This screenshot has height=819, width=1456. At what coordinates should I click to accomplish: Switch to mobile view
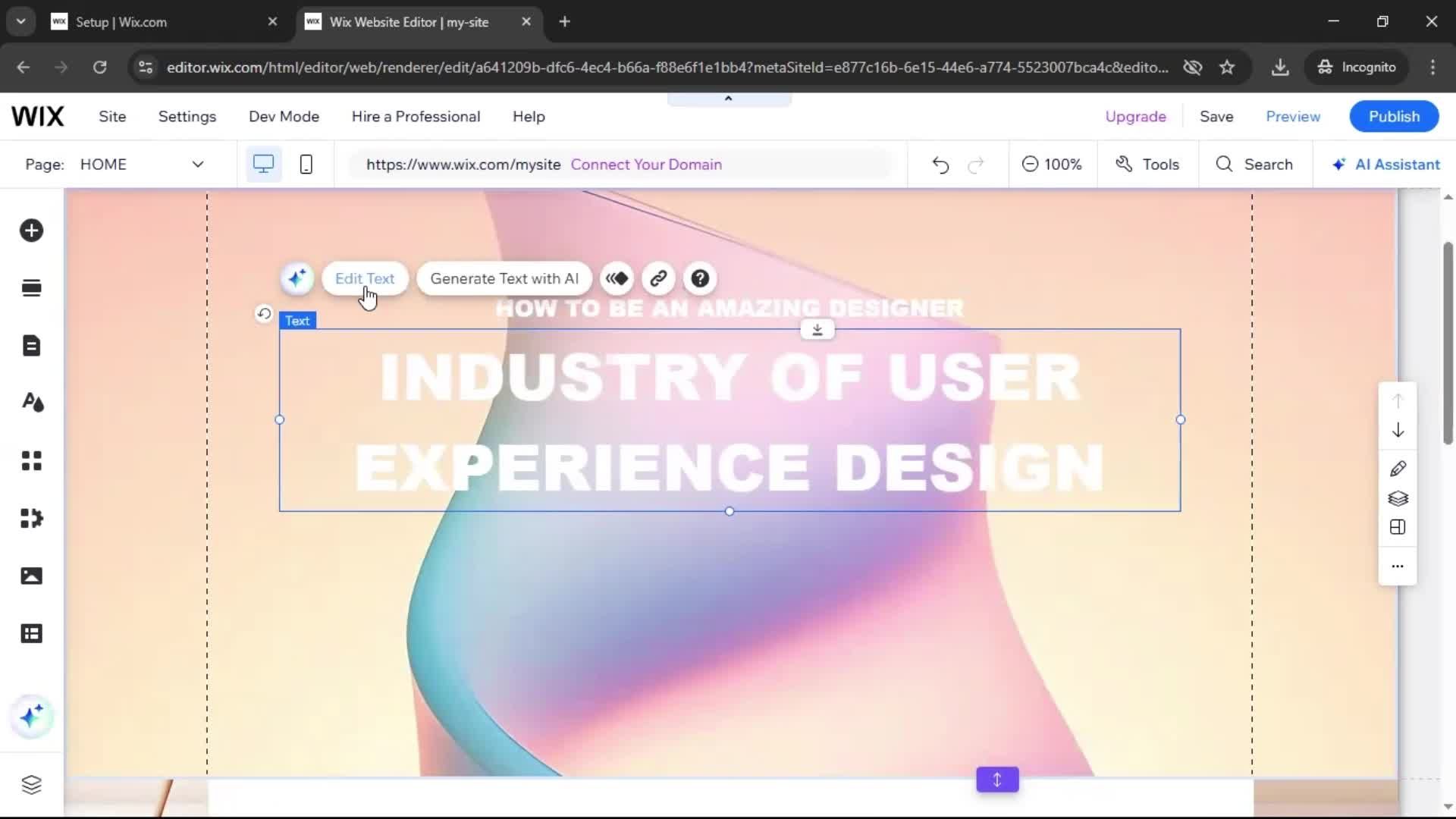[x=306, y=165]
